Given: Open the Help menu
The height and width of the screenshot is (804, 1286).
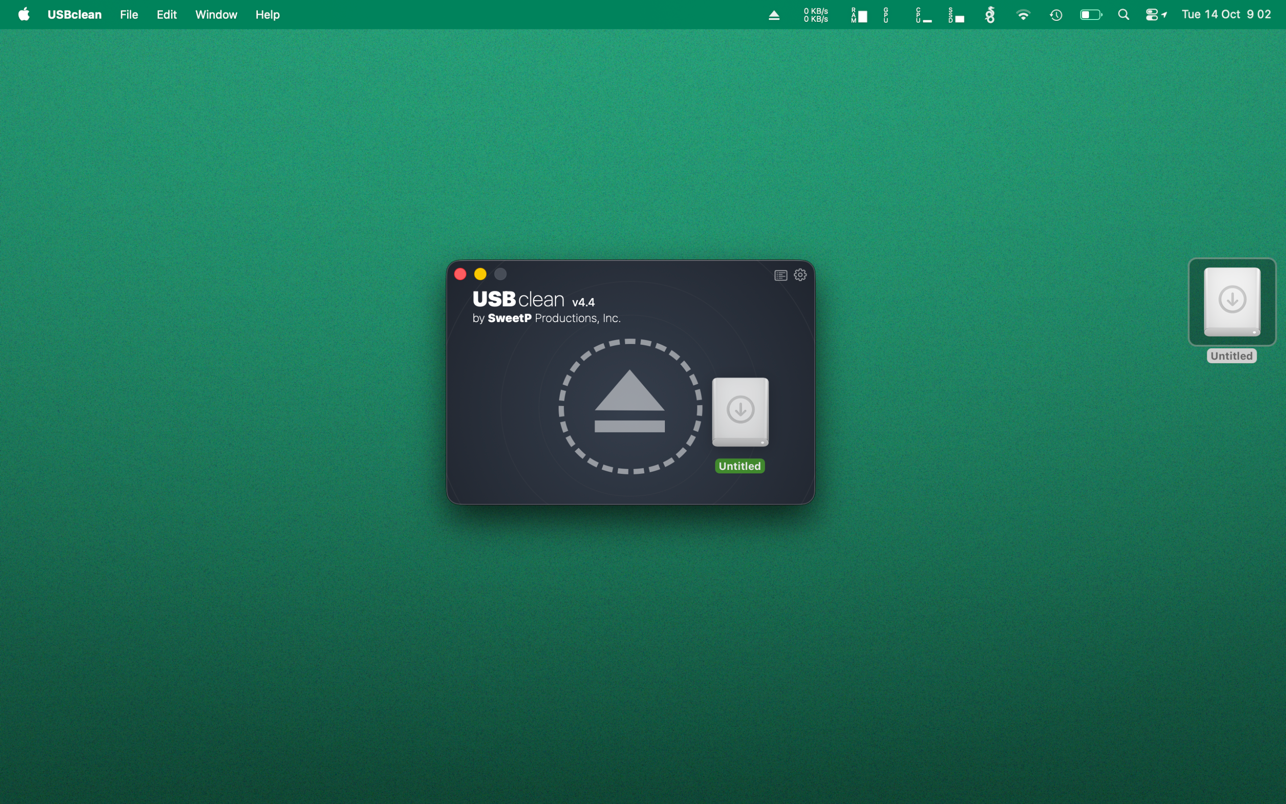Looking at the screenshot, I should 267,15.
